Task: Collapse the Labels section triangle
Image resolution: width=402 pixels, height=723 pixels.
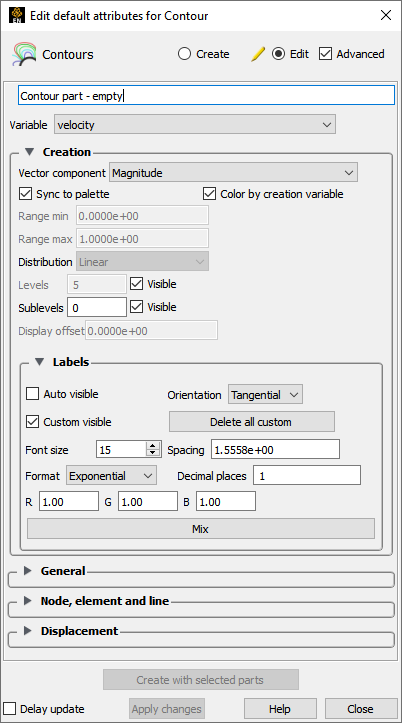Action: click(40, 362)
